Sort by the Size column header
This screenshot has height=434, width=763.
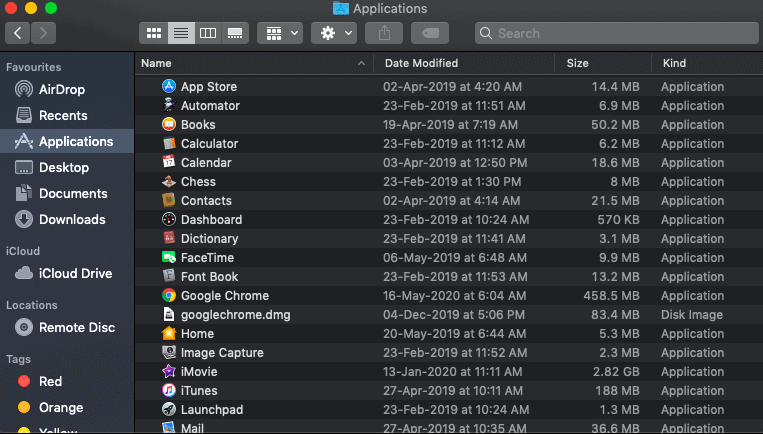tap(577, 63)
